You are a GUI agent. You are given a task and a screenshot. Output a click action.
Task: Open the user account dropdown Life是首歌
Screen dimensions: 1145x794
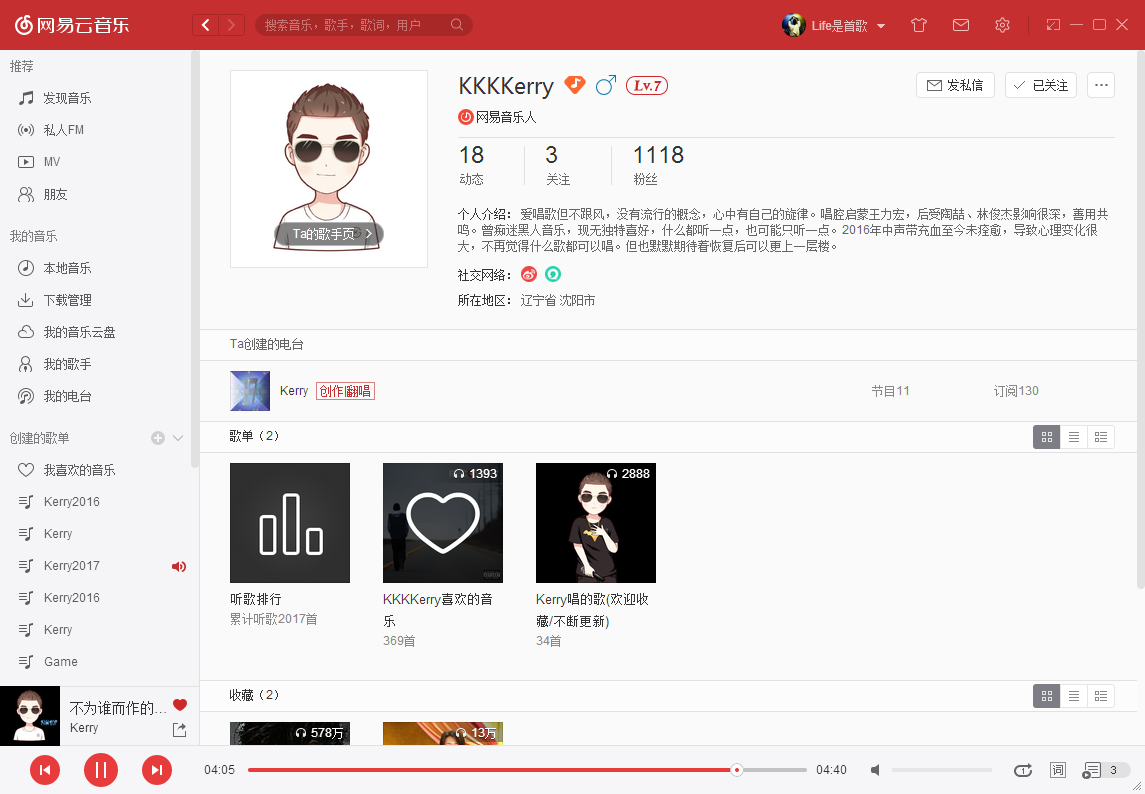tap(847, 26)
